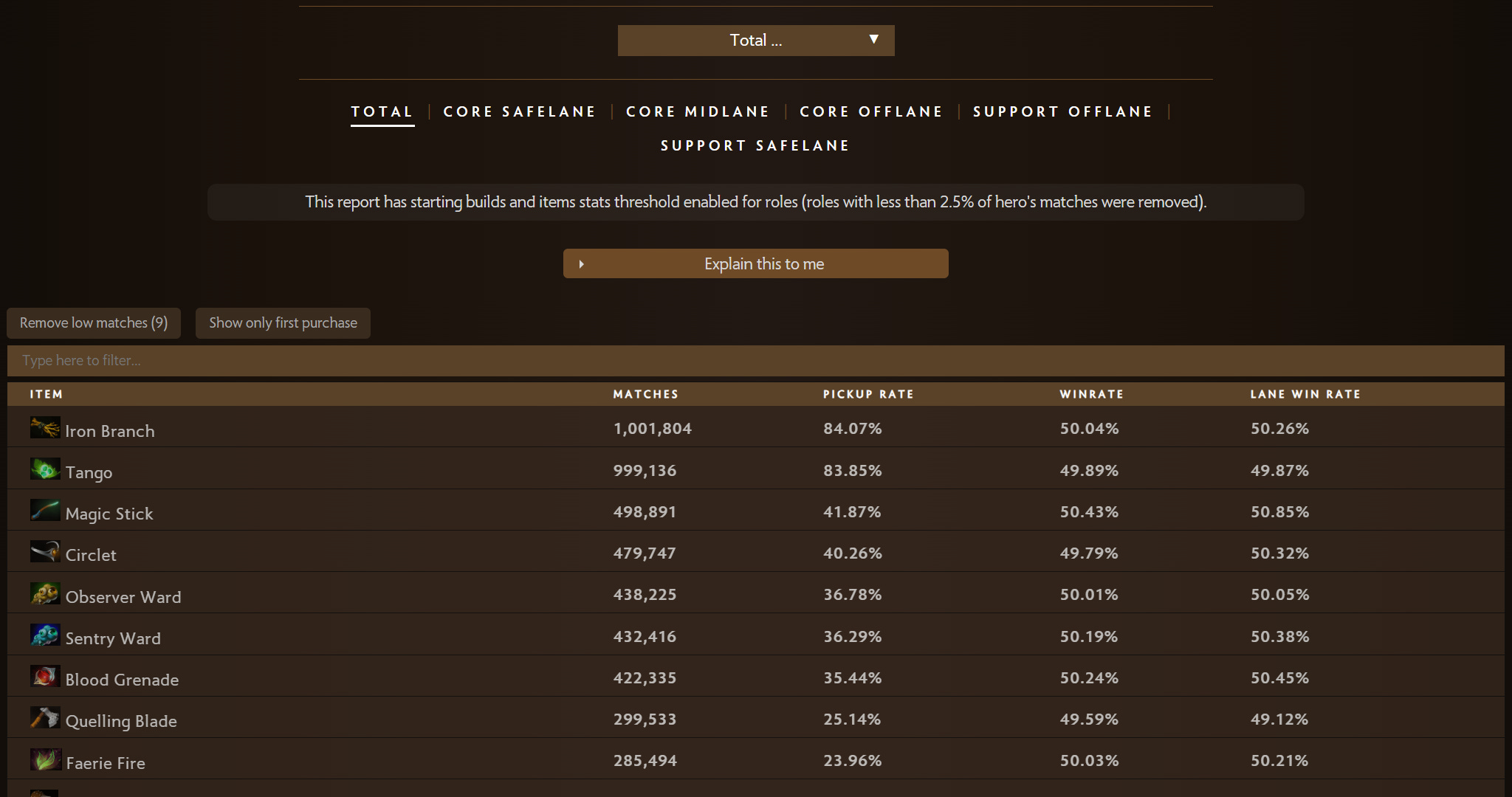Sort by Lane Win Rate header
1512x797 pixels.
1305,394
